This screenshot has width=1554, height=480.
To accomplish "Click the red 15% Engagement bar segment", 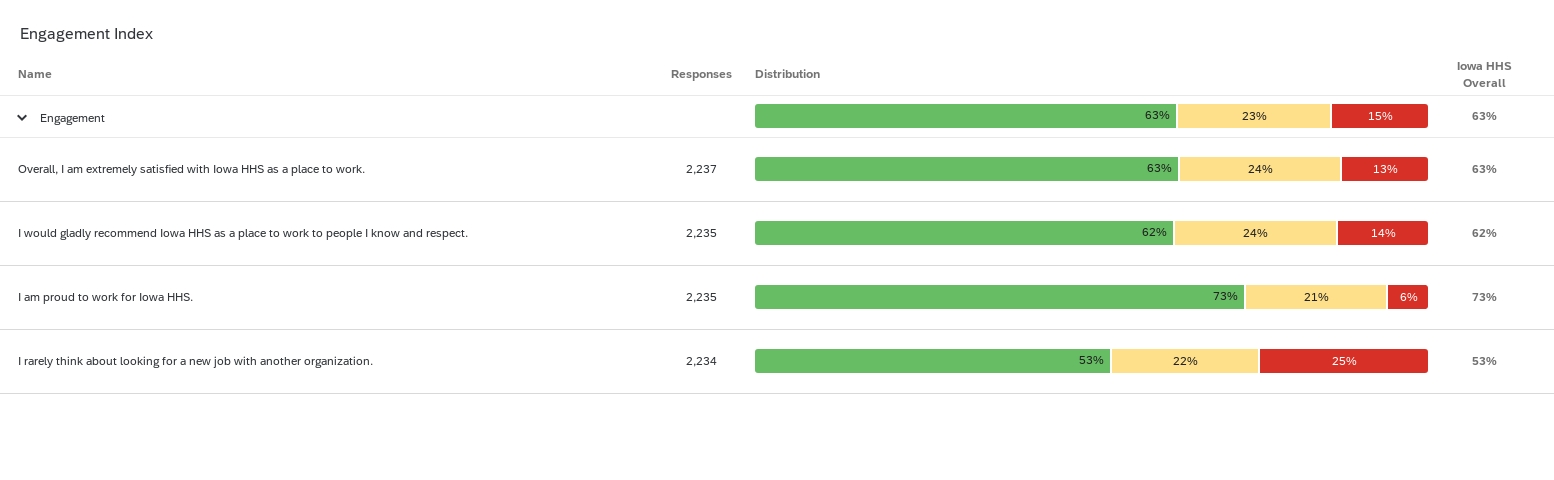I will pos(1379,116).
